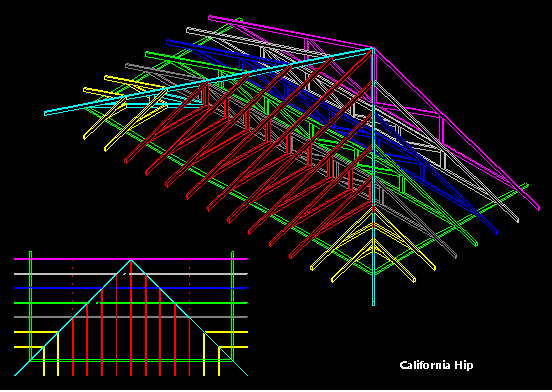Select the magenta horizontal line in plan view

131,259
